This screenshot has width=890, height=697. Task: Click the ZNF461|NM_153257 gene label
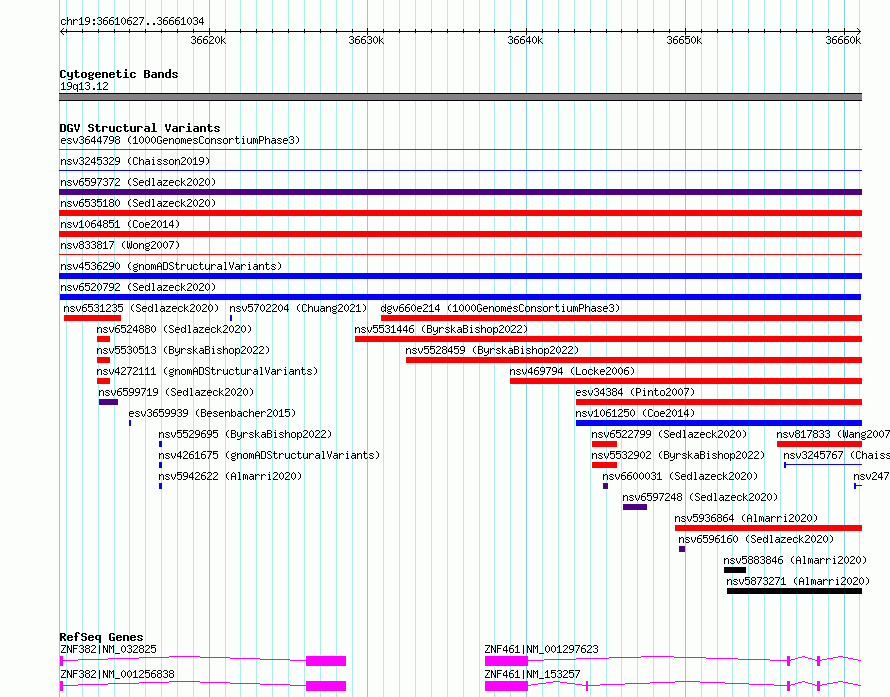click(532, 674)
